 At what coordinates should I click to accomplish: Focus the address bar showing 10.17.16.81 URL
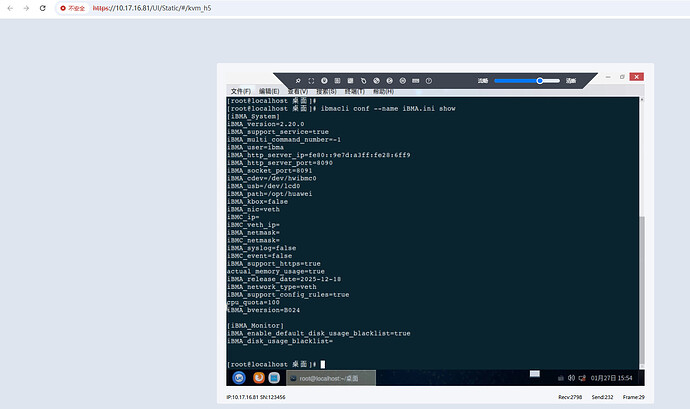click(x=152, y=8)
